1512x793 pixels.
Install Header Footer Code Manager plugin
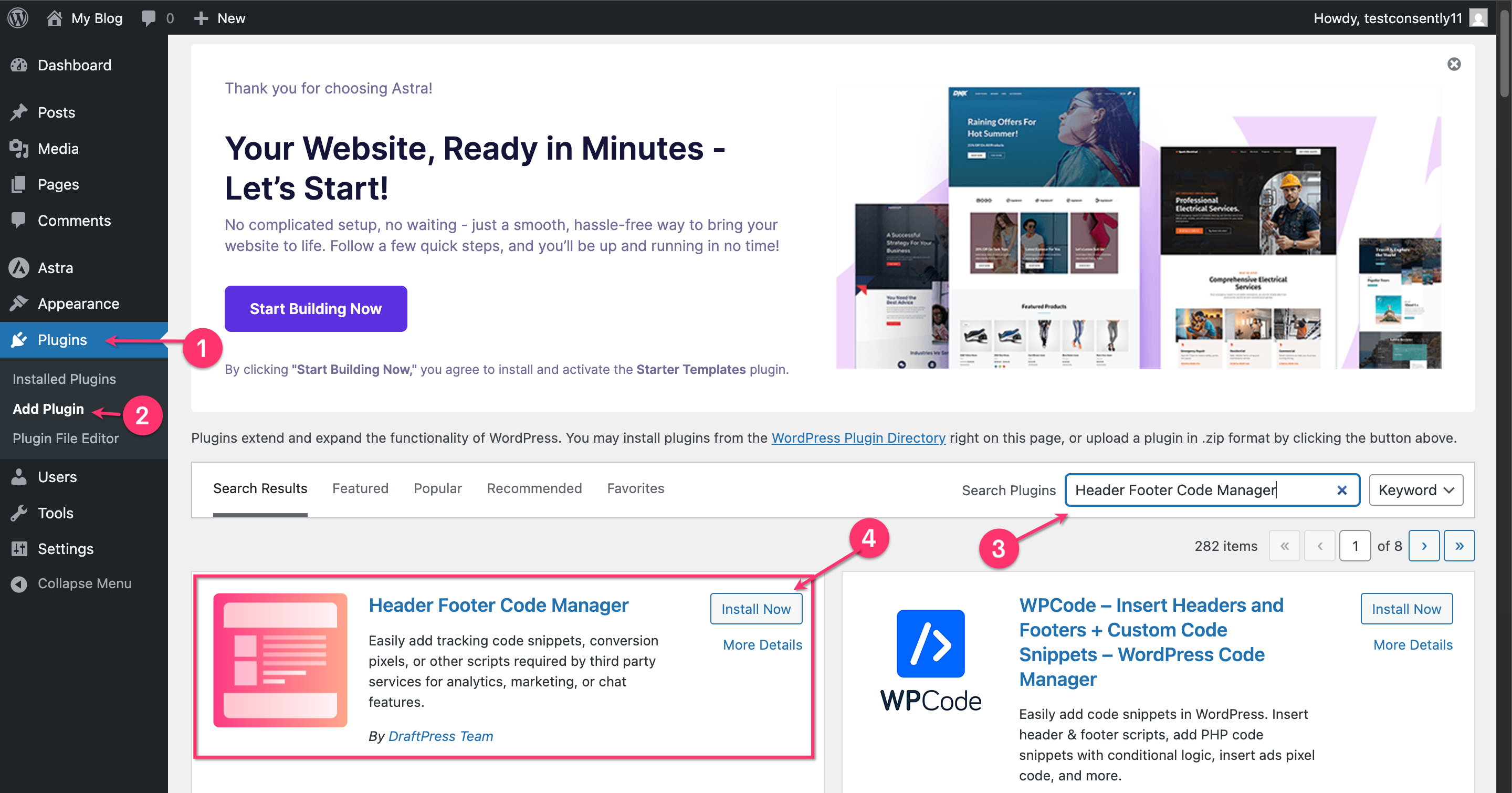(x=755, y=609)
